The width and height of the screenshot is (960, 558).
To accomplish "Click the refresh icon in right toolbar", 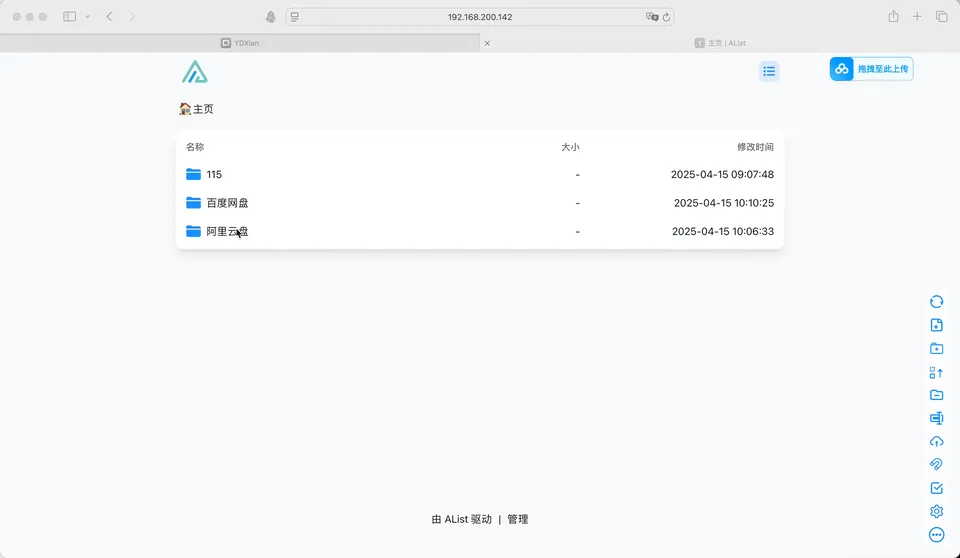I will tap(937, 301).
